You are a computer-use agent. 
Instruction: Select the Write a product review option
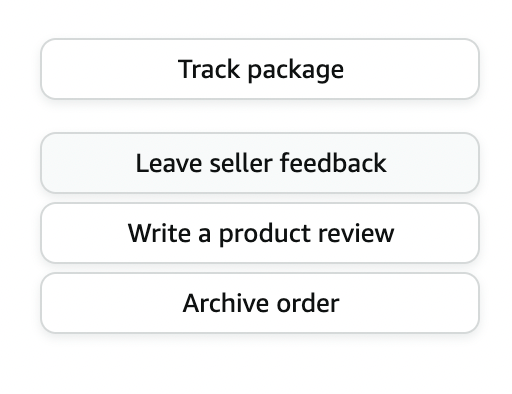point(260,233)
